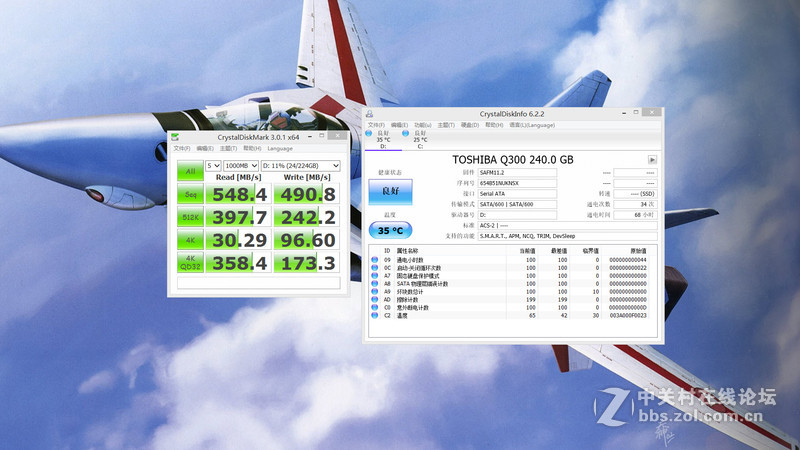Click the blue status orb of row C0
The height and width of the screenshot is (450, 800).
tap(374, 308)
